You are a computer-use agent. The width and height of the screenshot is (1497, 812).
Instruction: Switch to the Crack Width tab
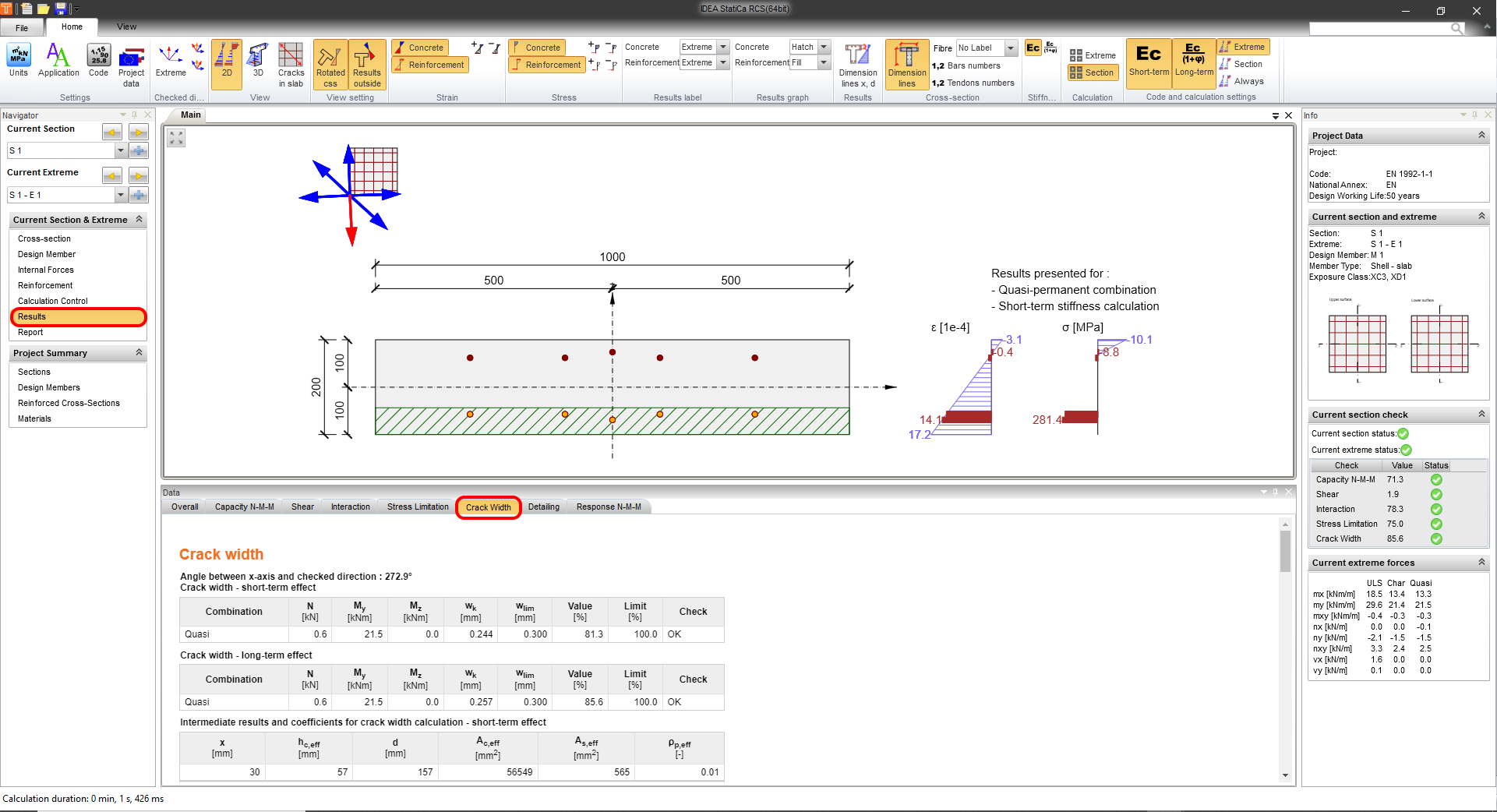click(x=488, y=507)
